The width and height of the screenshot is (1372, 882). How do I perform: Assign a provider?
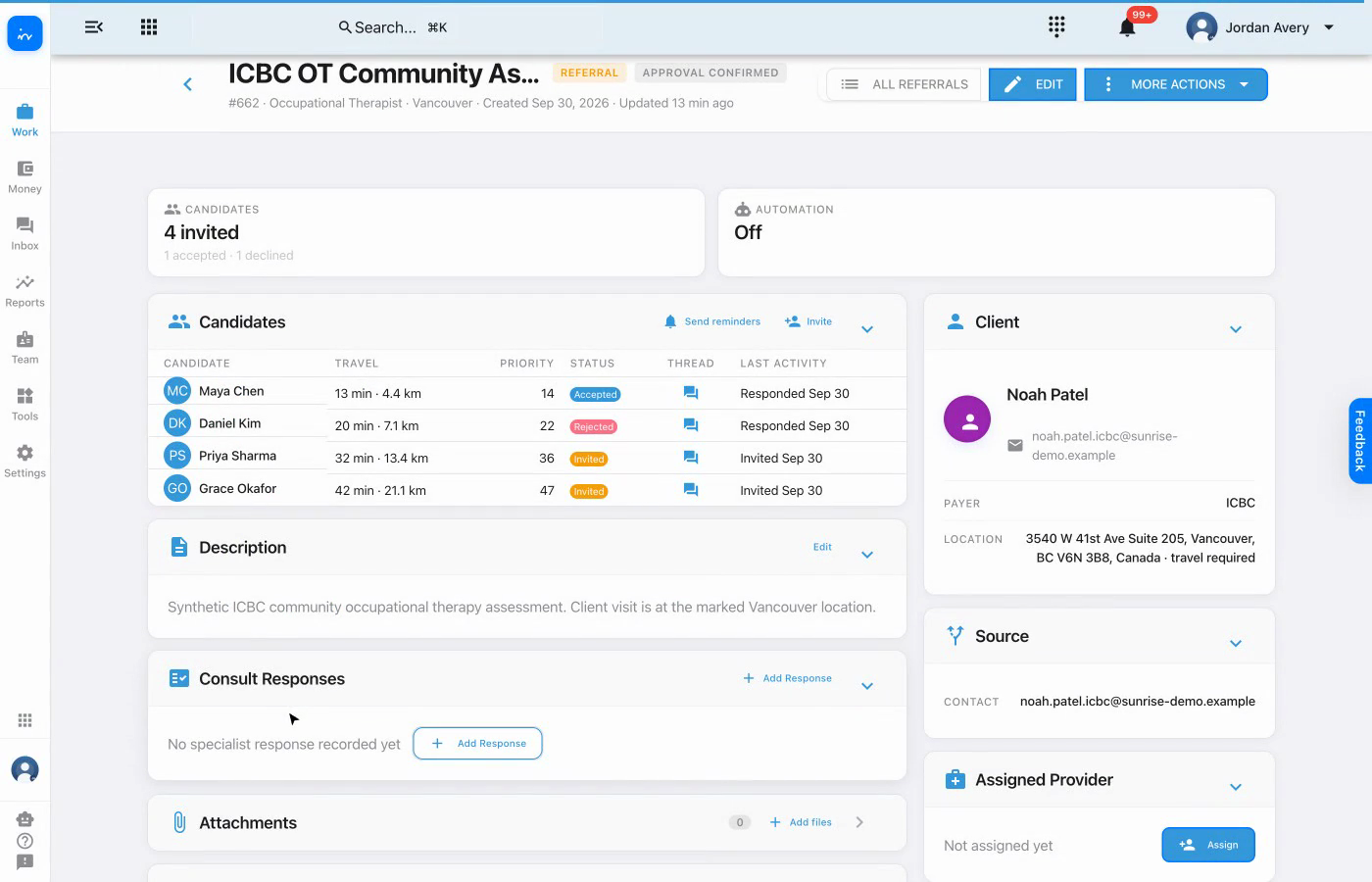[1208, 845]
